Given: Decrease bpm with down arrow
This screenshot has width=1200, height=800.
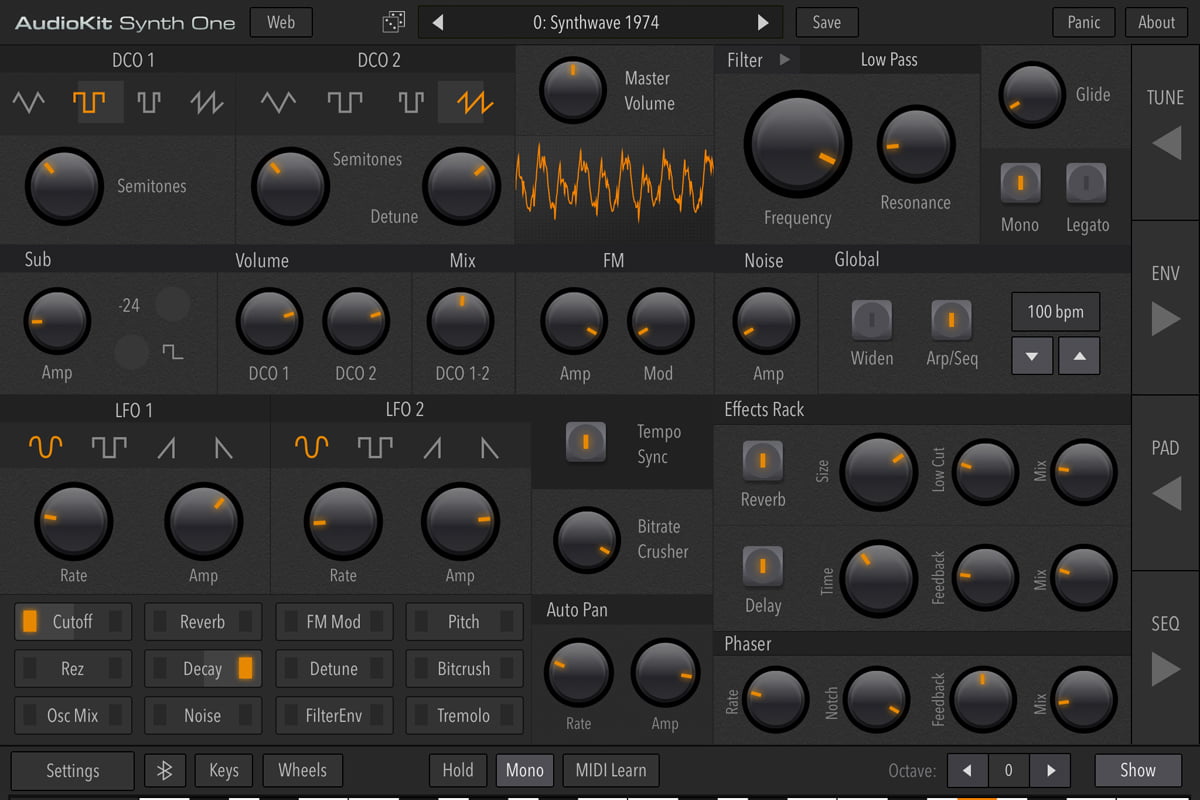Looking at the screenshot, I should [1032, 356].
